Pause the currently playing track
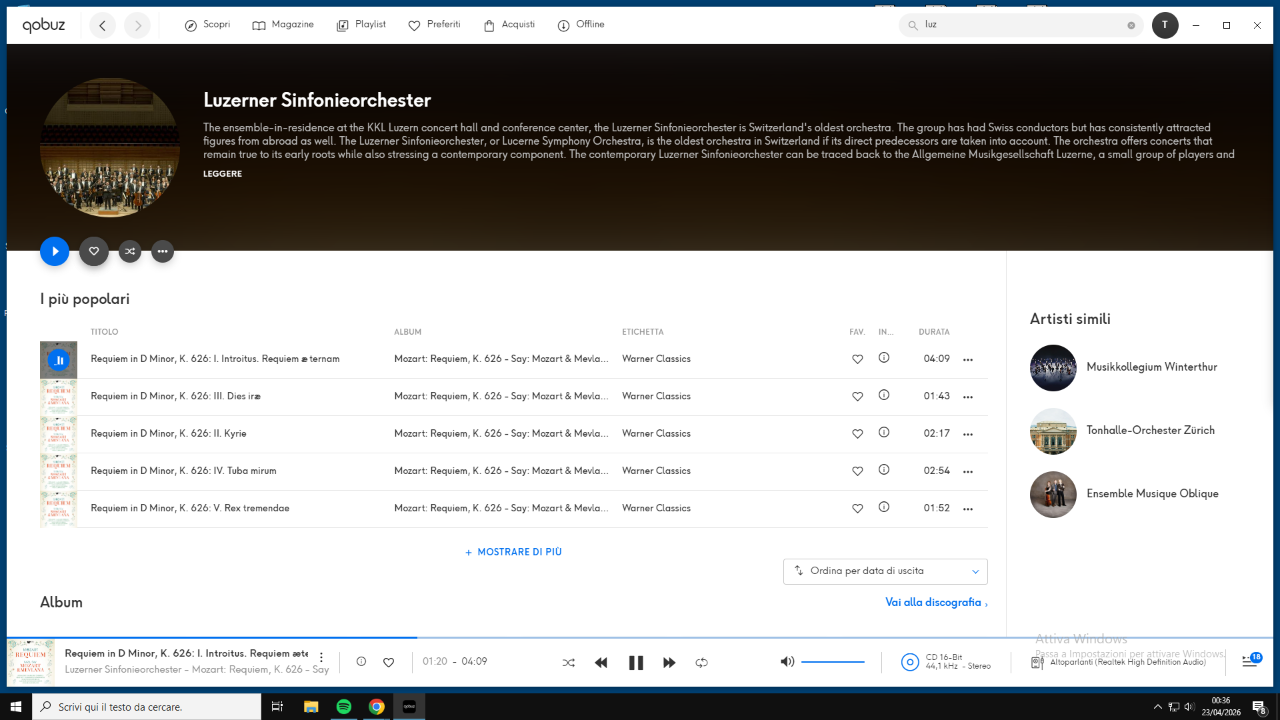This screenshot has width=1280, height=720. pos(635,663)
